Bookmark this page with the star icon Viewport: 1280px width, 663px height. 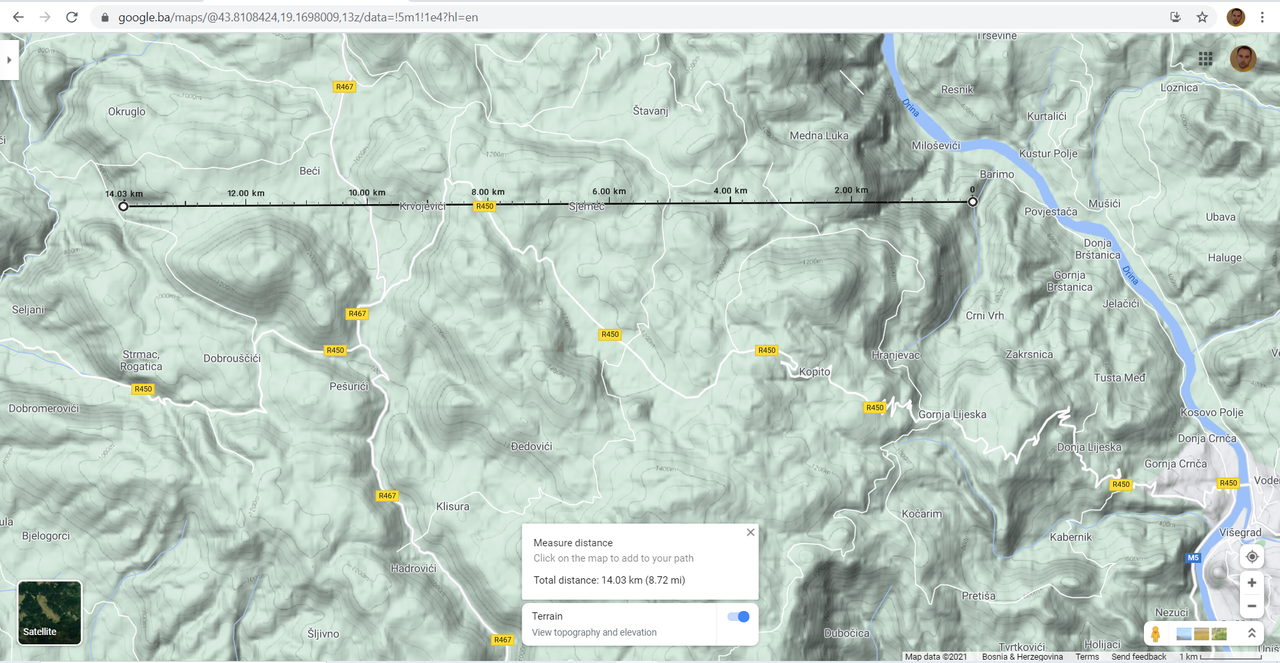click(x=1202, y=17)
